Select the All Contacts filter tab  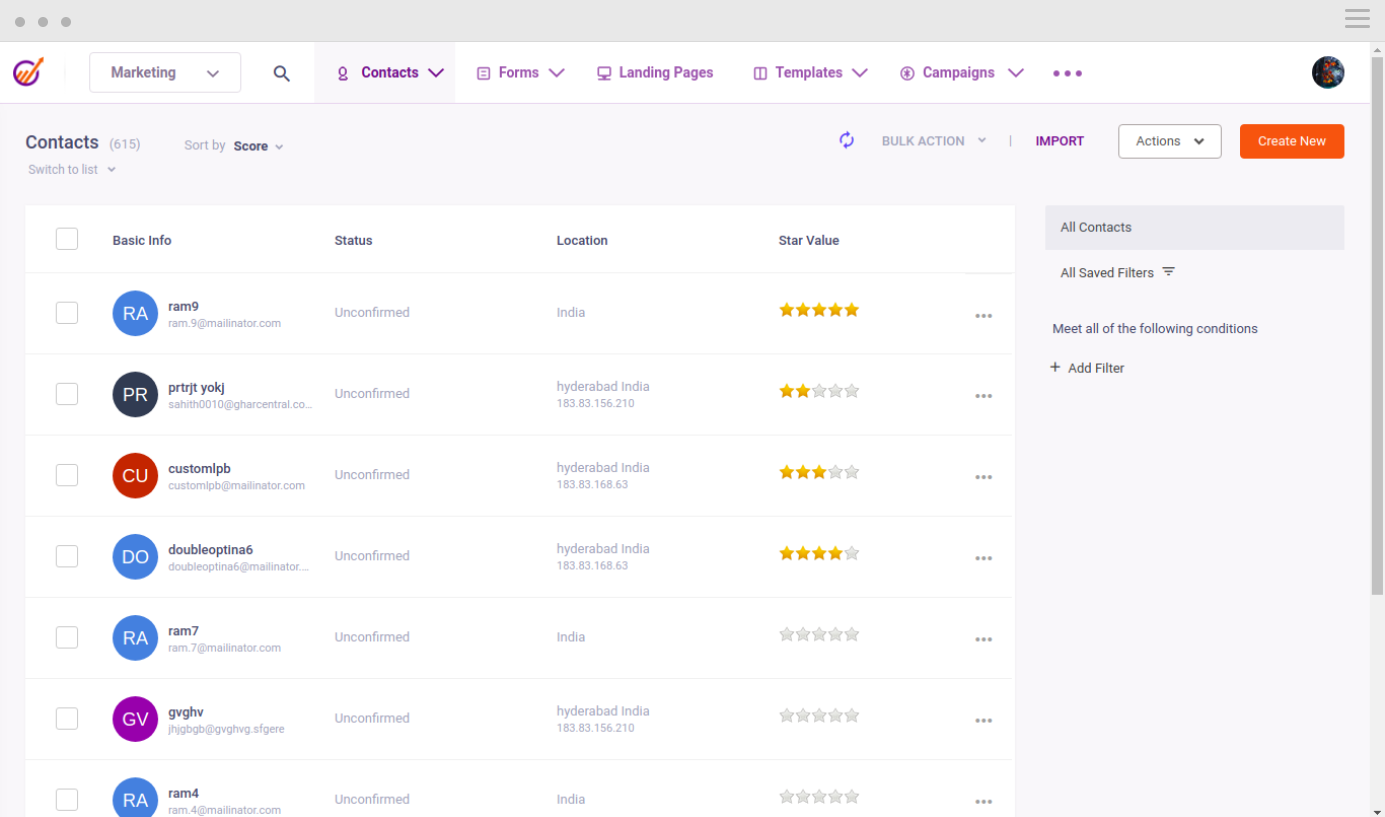1194,227
